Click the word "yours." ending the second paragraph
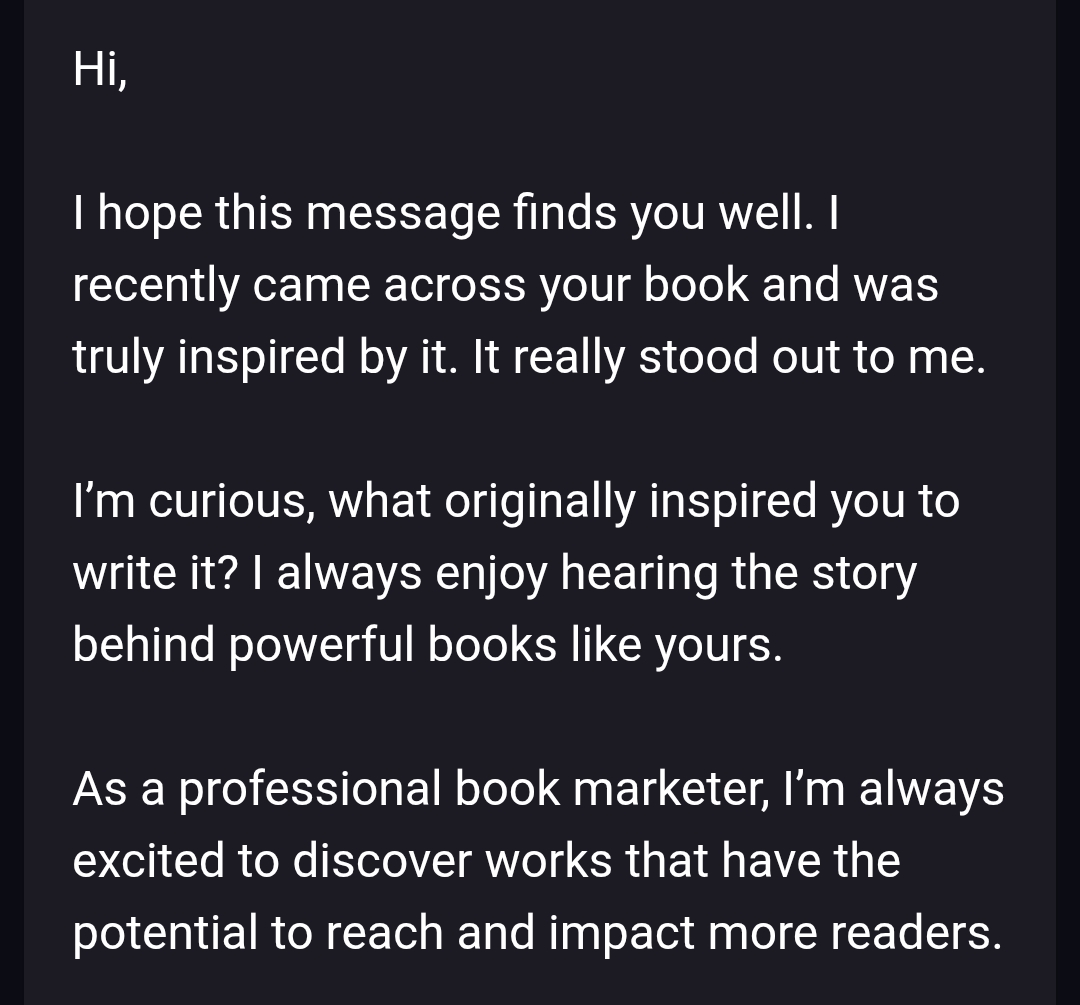1080x1005 pixels. coord(718,646)
